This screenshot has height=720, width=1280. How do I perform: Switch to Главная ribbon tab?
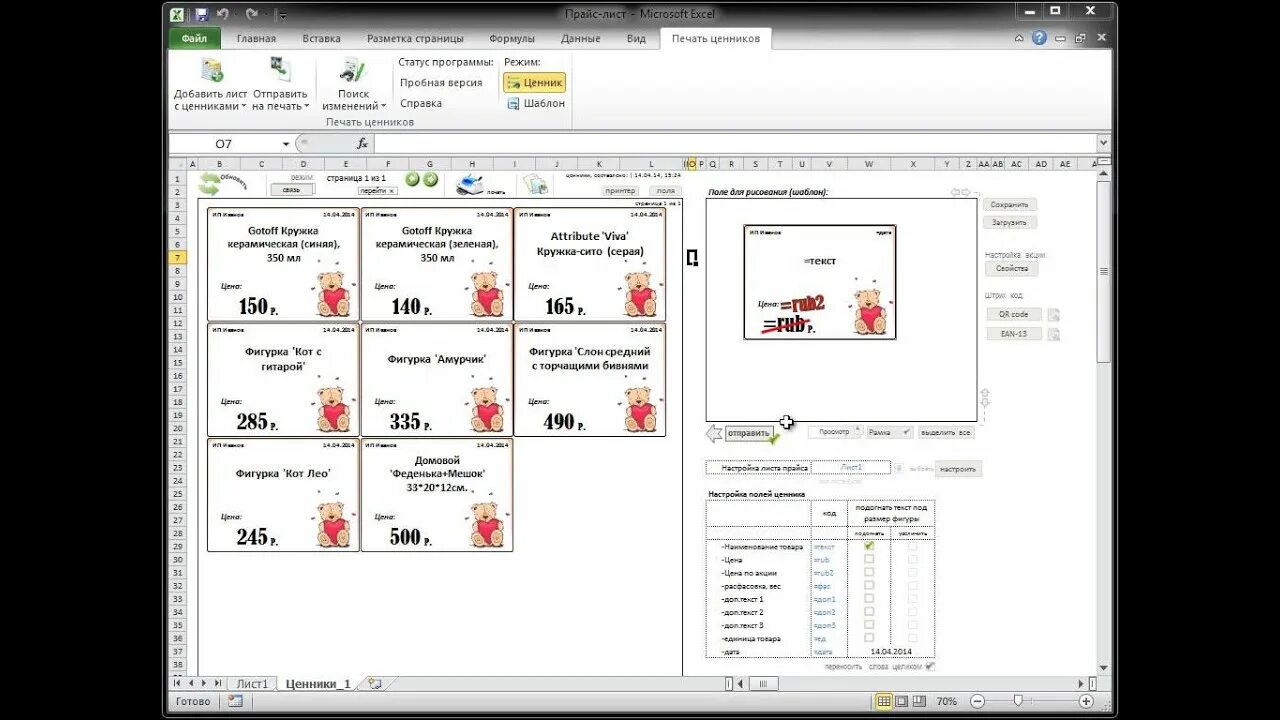pos(256,38)
